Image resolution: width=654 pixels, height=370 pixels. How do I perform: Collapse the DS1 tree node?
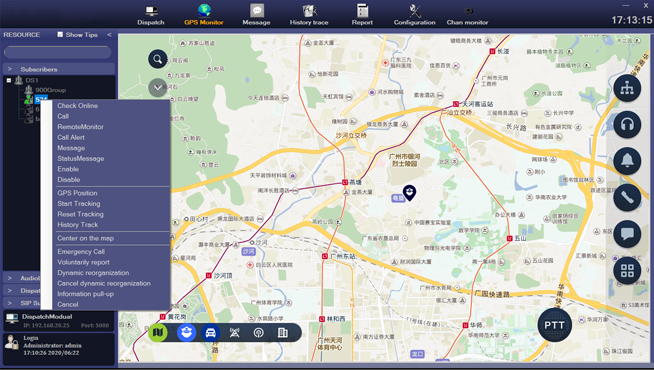click(x=9, y=80)
